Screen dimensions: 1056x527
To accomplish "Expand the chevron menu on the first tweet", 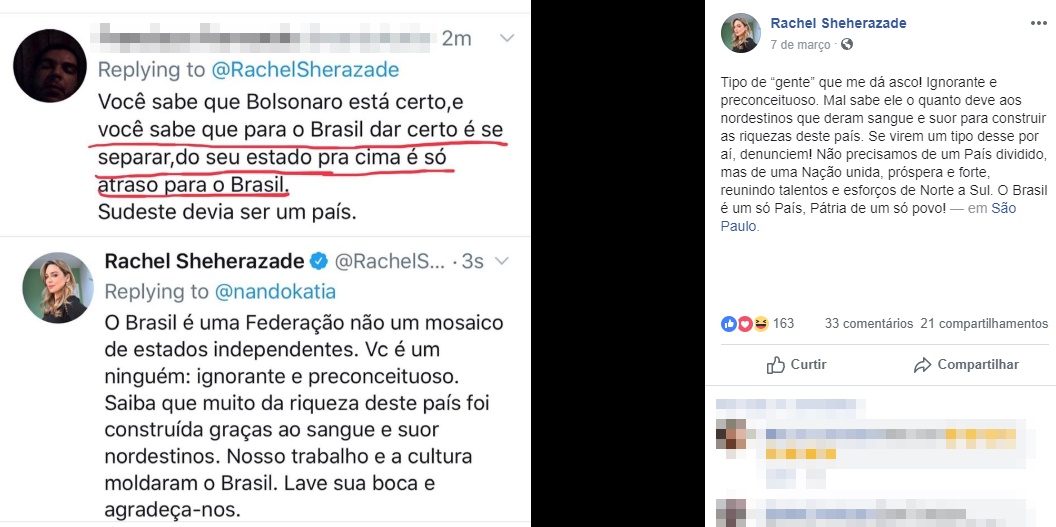I will pyautogui.click(x=507, y=38).
